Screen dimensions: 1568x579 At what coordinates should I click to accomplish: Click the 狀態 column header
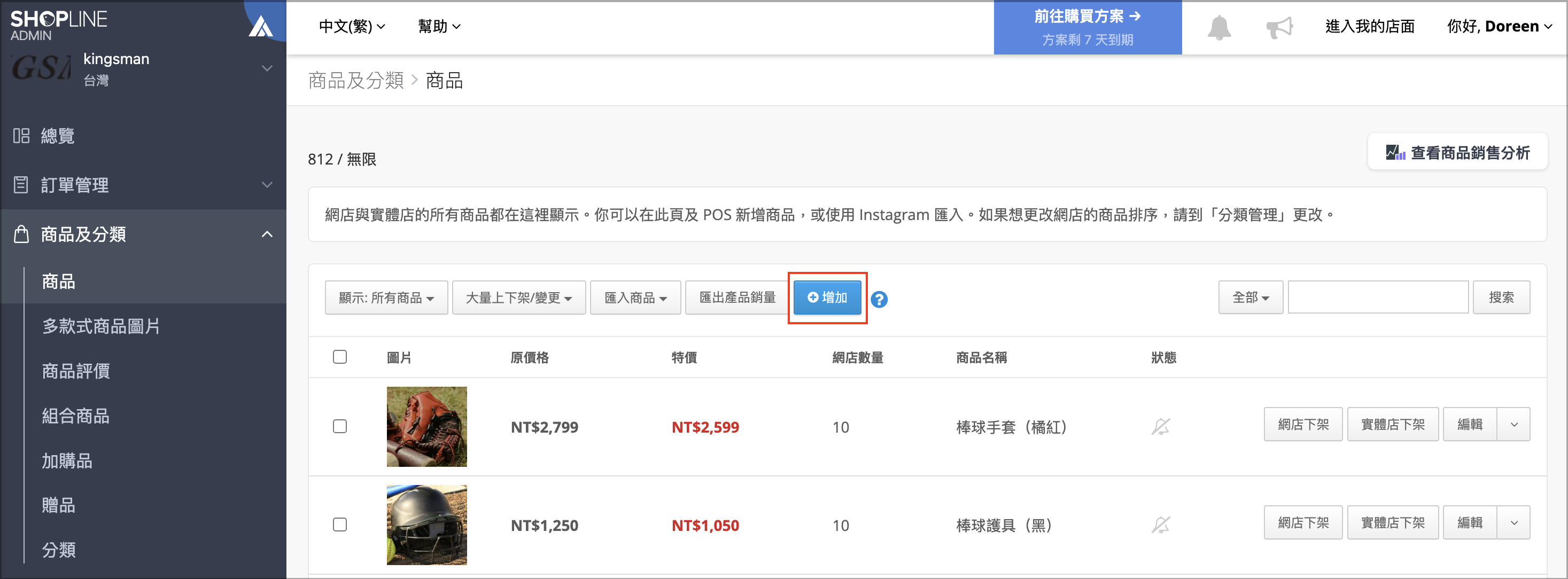[x=1163, y=357]
